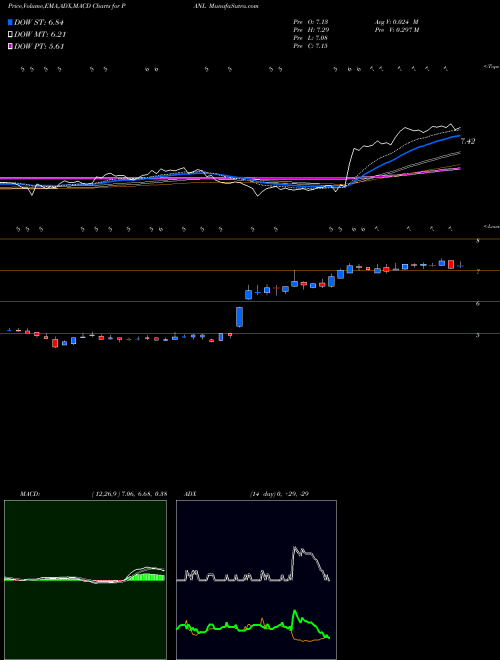Select the 'DOW MT: 6.21' legend label
The height and width of the screenshot is (660, 500).
40,35
